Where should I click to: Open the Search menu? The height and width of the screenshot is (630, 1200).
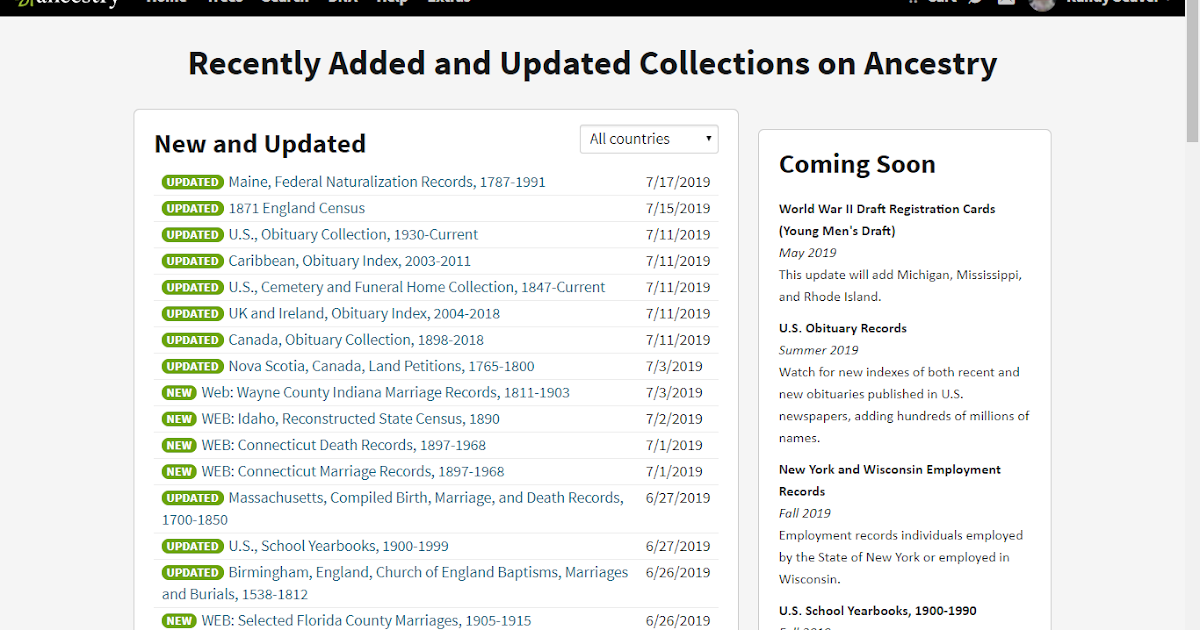pyautogui.click(x=284, y=2)
